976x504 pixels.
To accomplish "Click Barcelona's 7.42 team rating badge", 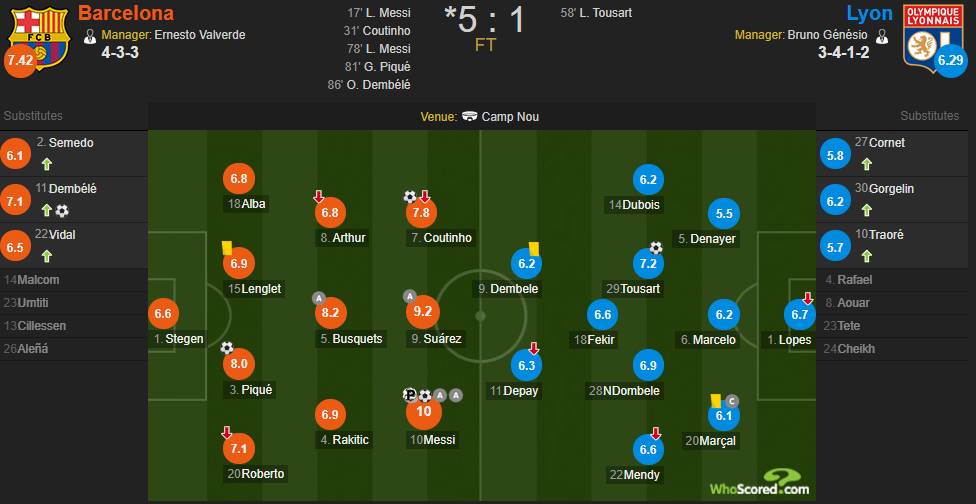I will coord(19,61).
